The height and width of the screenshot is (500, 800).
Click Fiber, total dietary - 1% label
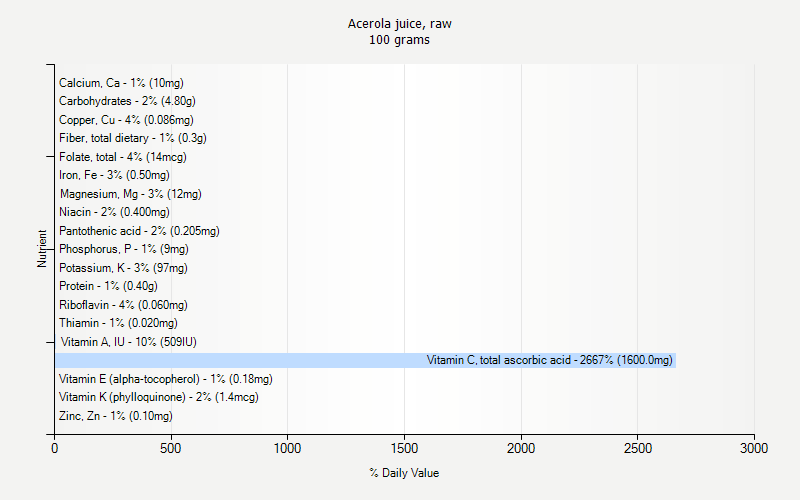pyautogui.click(x=133, y=138)
